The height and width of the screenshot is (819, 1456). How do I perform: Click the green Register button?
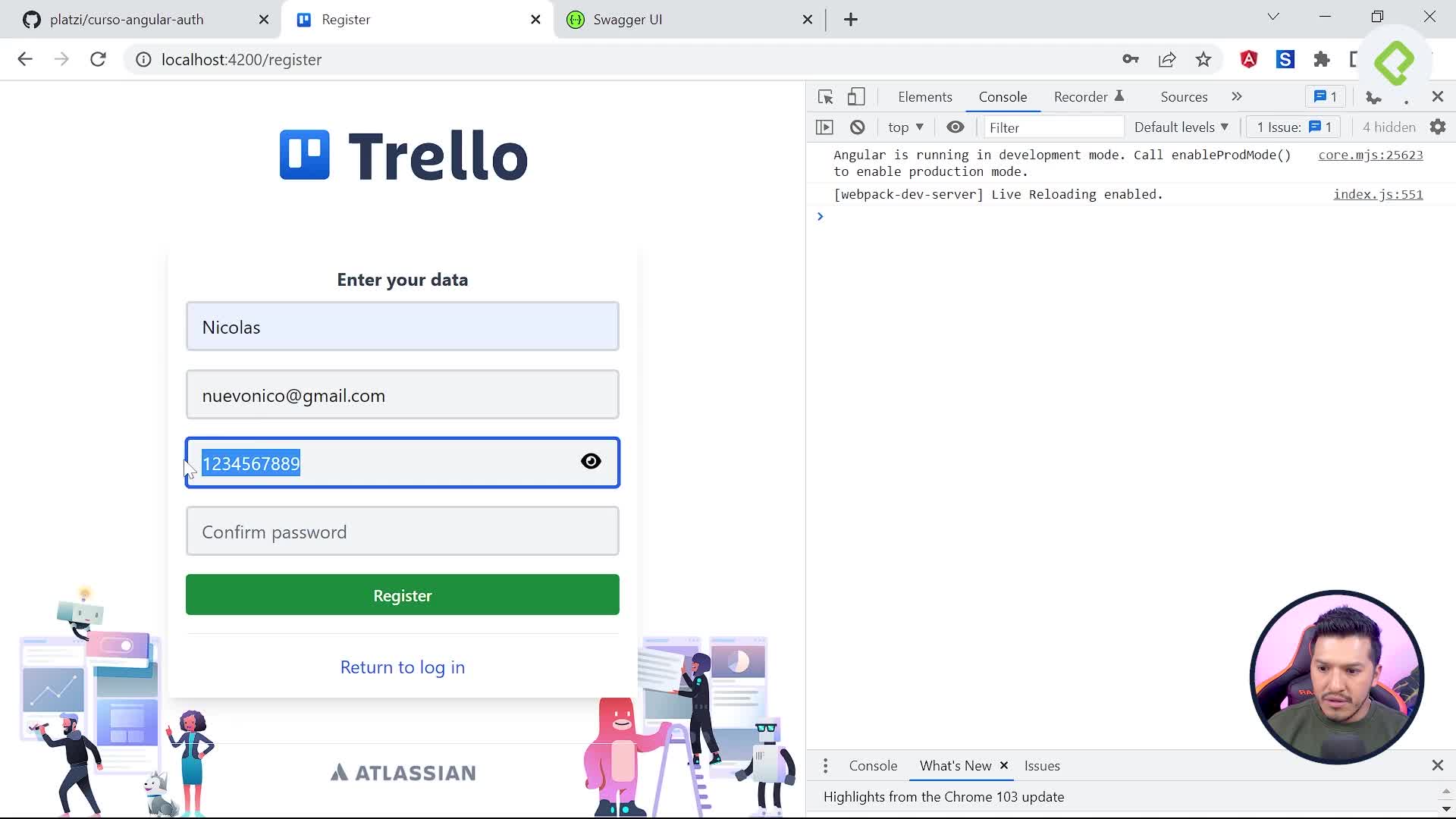(403, 595)
